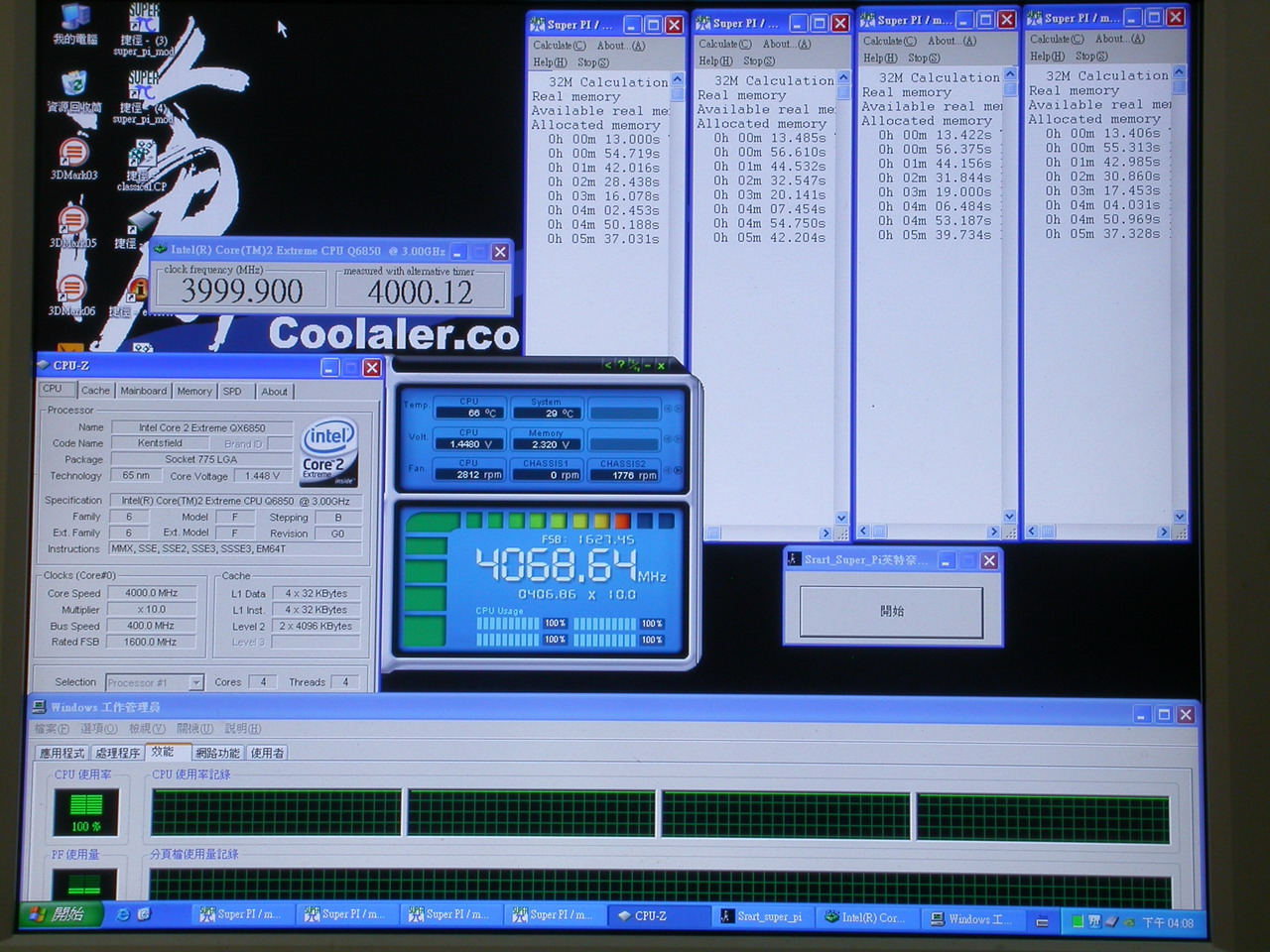
Task: Open the super_pi_mod (3) shortcut icon
Action: point(144,28)
